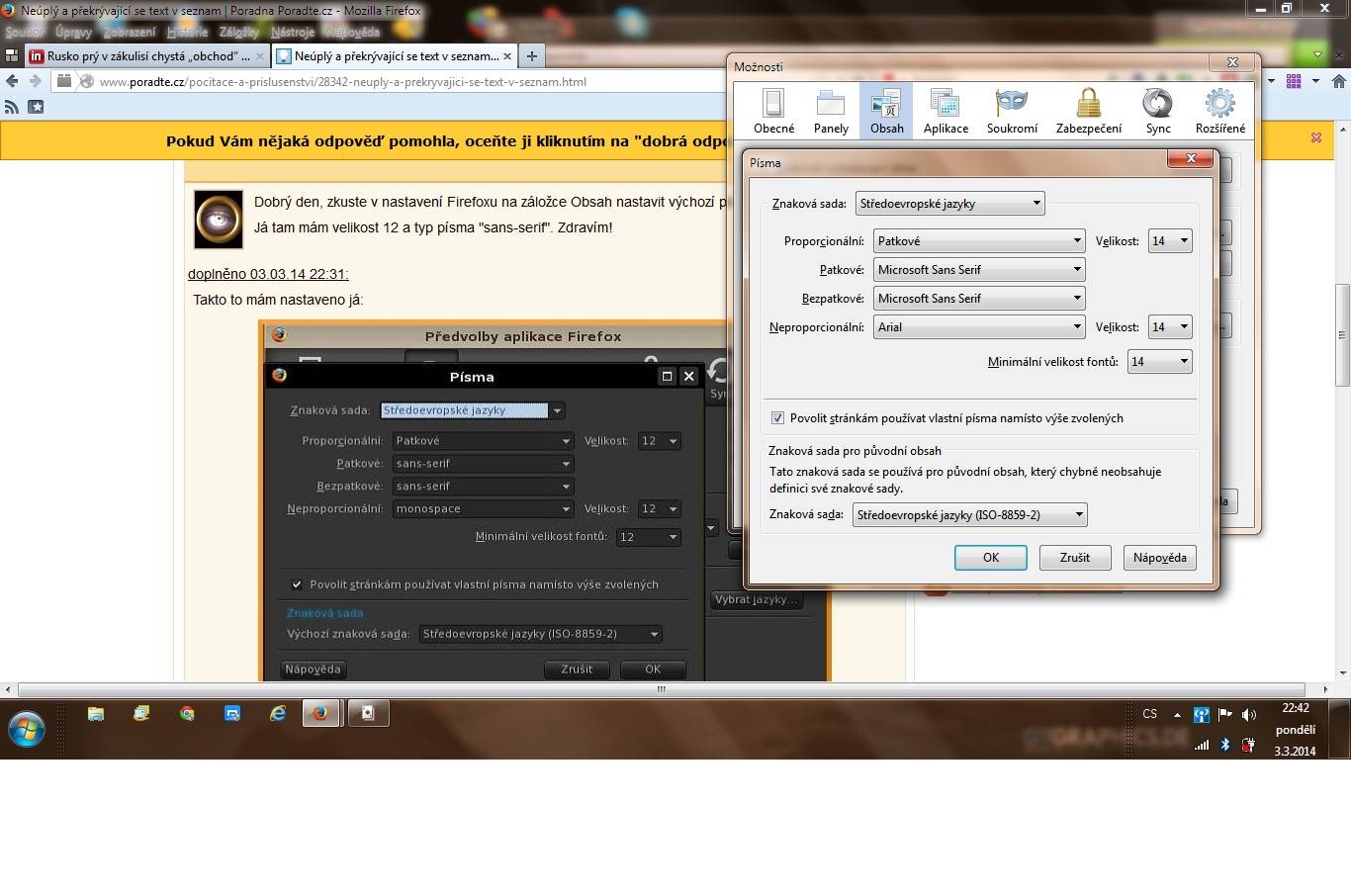The height and width of the screenshot is (896, 1351).
Task: Click the horizontal page scrollbar
Action: click(662, 689)
